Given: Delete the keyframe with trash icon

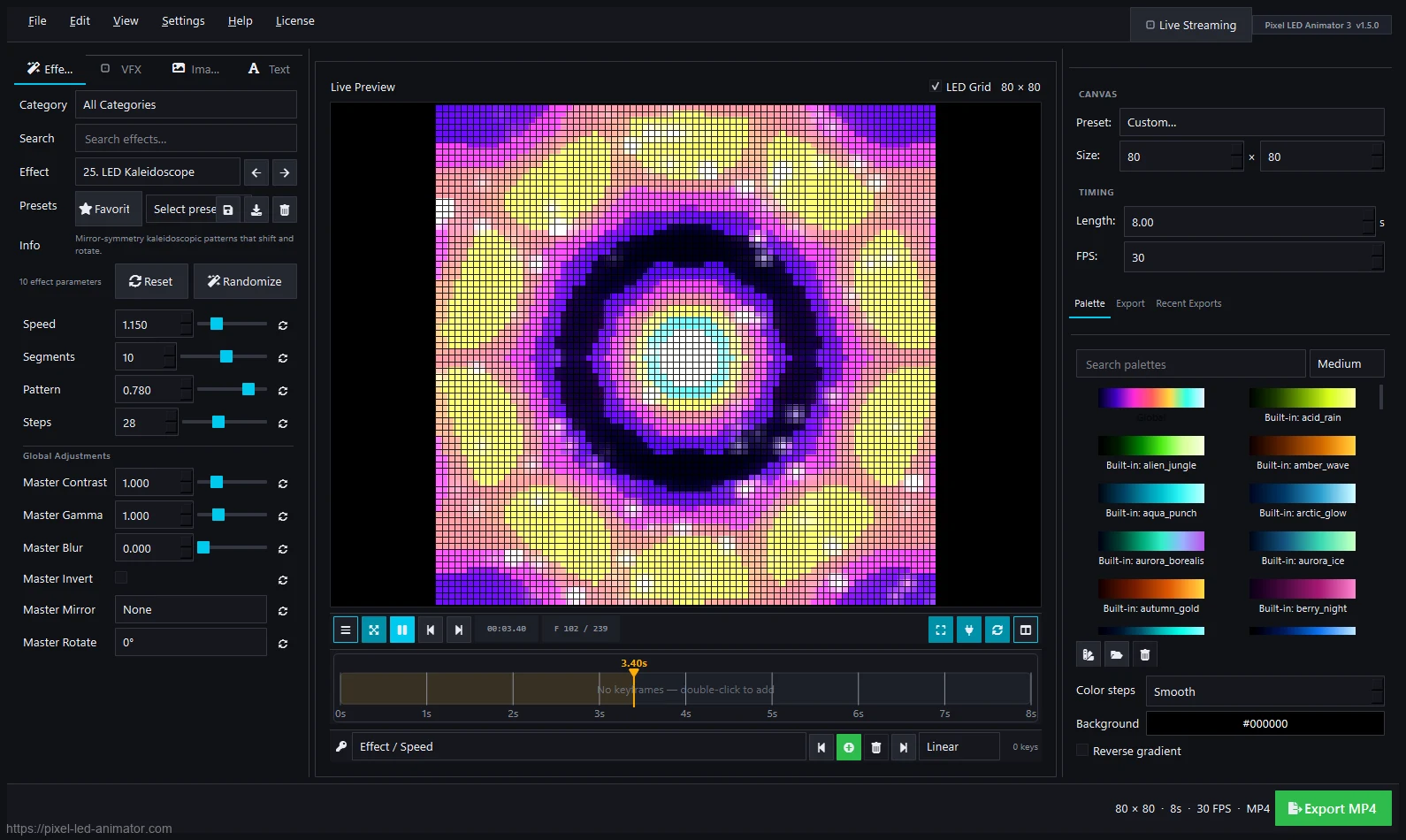Looking at the screenshot, I should pyautogui.click(x=876, y=747).
